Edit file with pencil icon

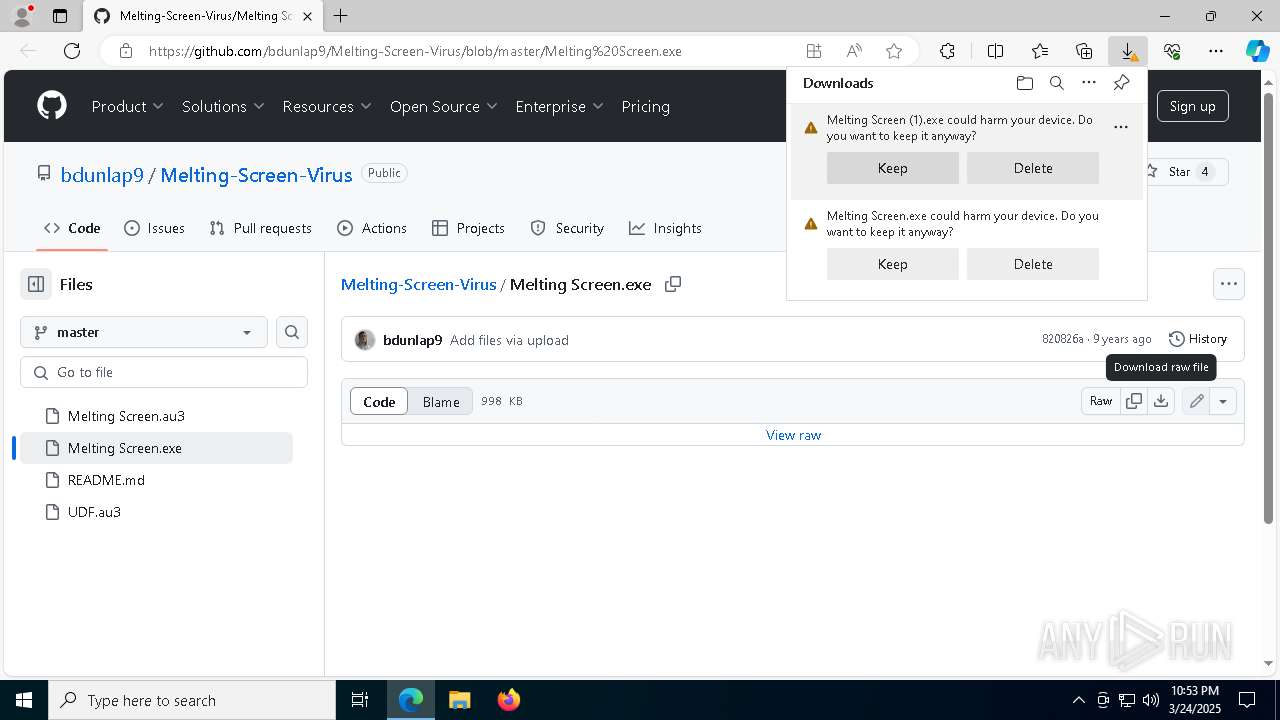pos(1196,401)
